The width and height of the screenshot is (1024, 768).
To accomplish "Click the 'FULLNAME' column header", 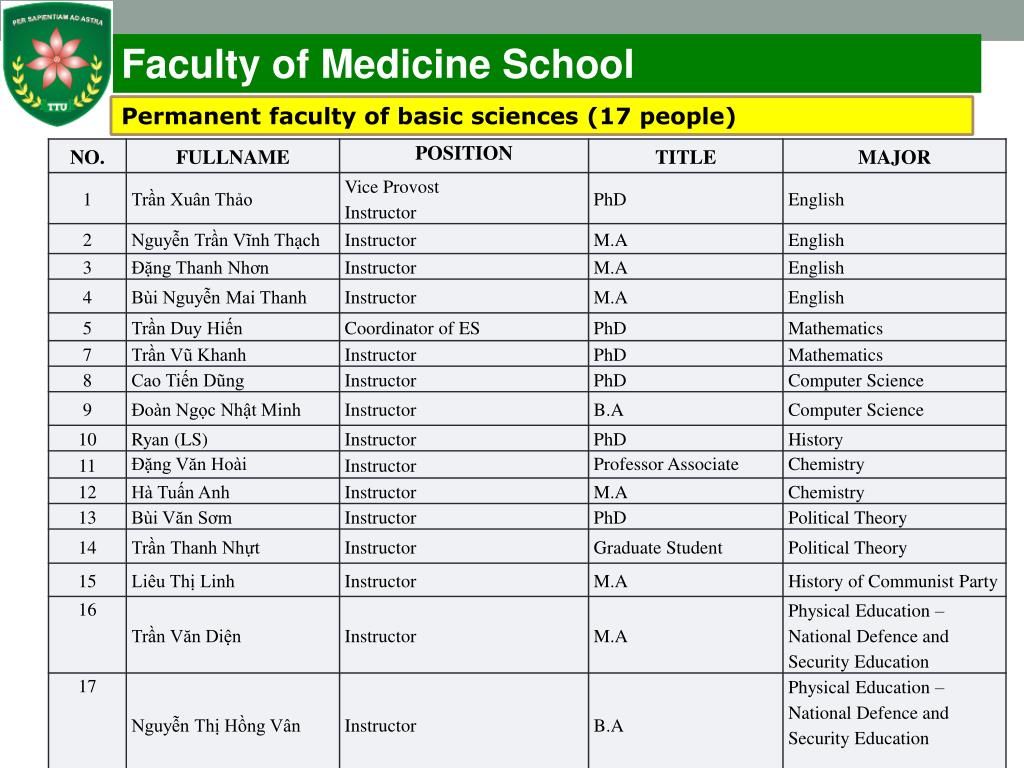I will pos(232,157).
